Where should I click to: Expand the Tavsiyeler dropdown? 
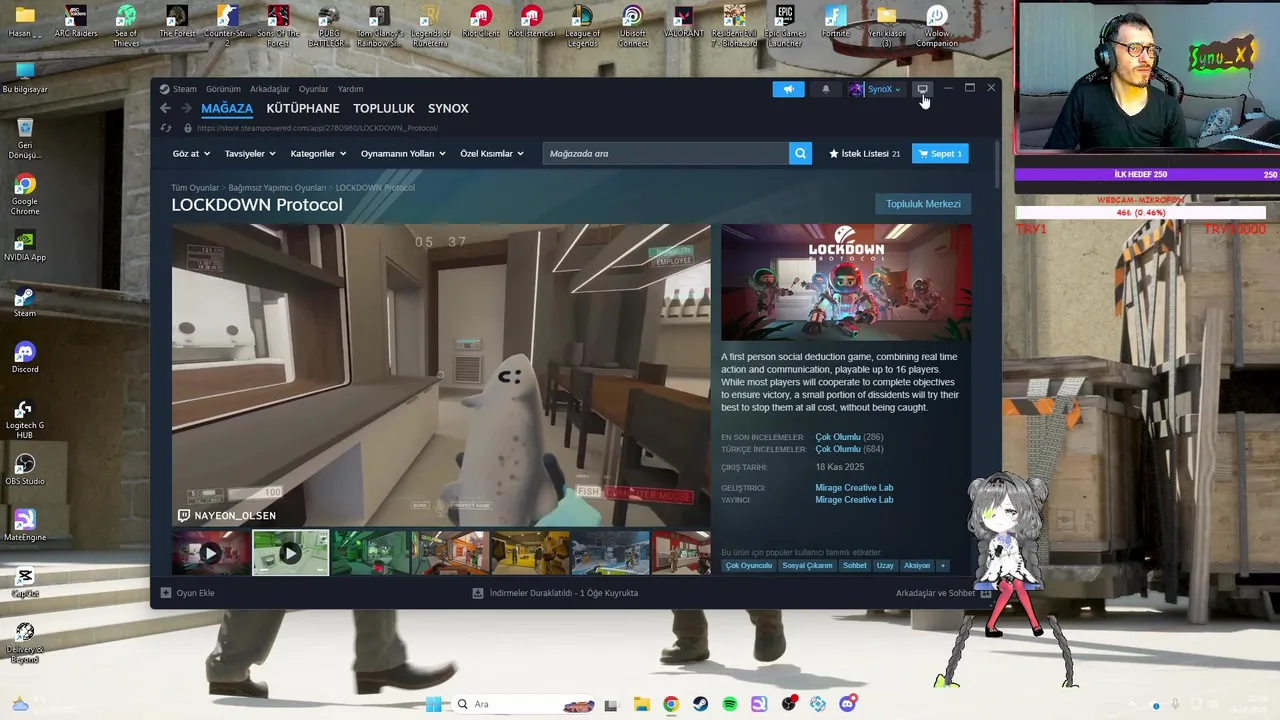pyautogui.click(x=250, y=153)
